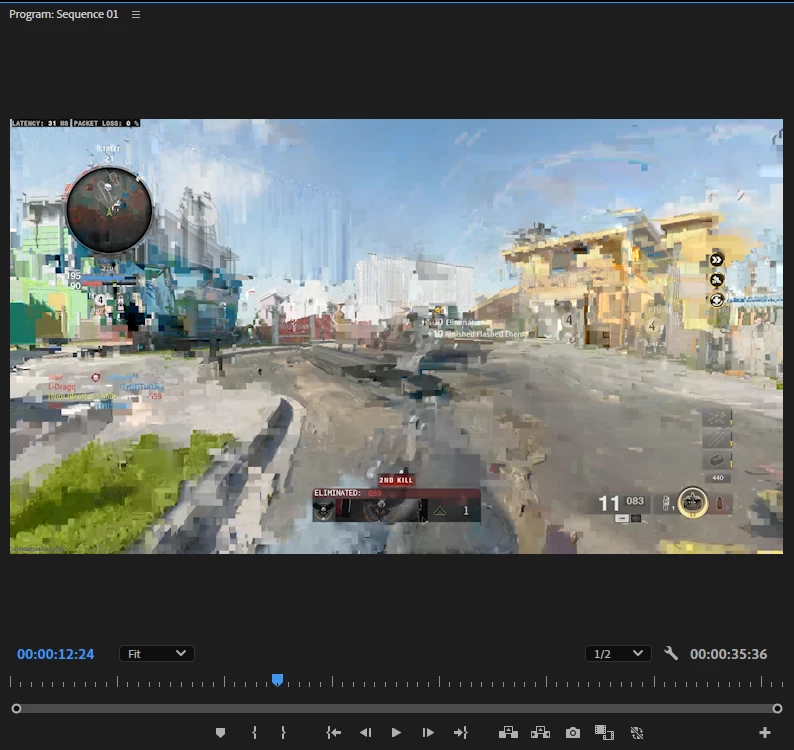Click the current timecode 00:00:12:24
Screen dimensions: 794x750
pyautogui.click(x=56, y=654)
